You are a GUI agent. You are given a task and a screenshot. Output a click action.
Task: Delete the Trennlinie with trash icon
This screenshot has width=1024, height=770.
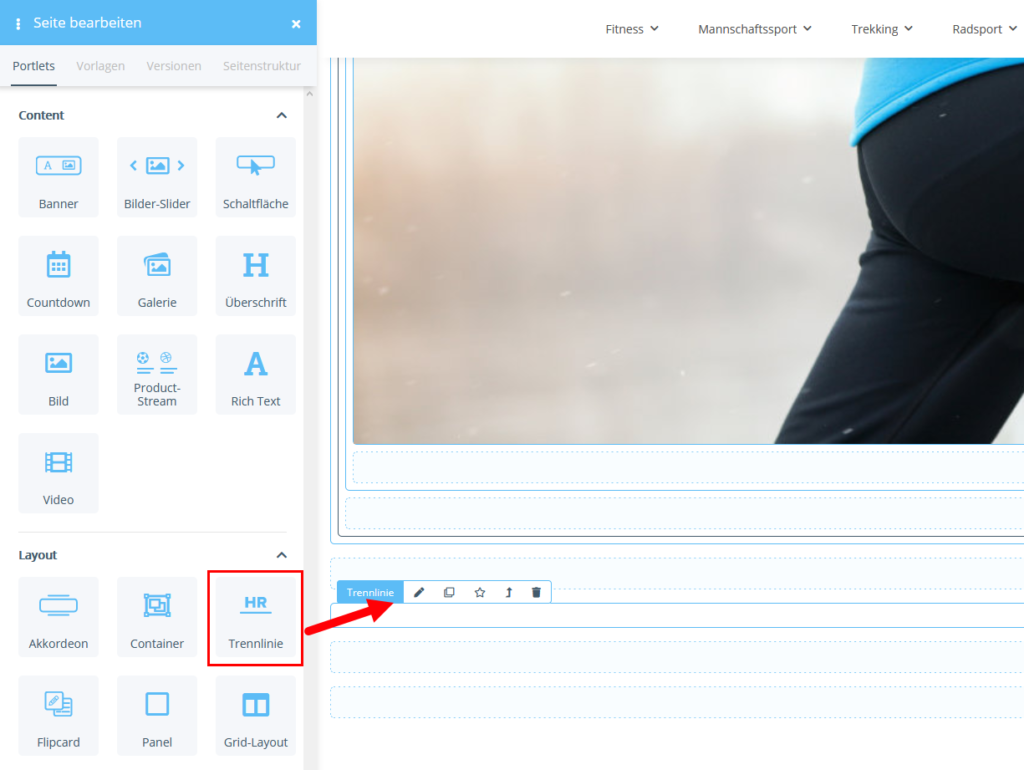(x=536, y=593)
